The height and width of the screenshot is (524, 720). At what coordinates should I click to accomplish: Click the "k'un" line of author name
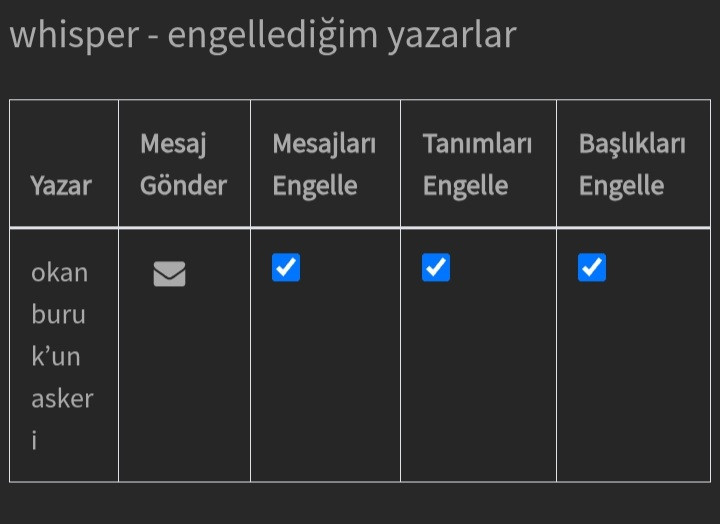pos(56,356)
